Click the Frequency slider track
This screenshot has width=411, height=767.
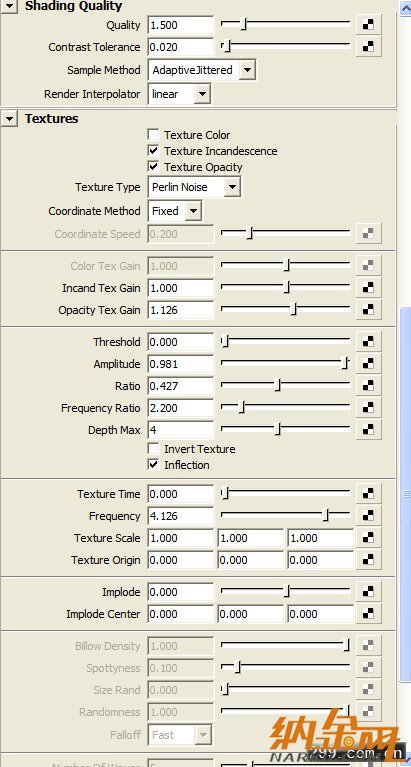point(286,516)
